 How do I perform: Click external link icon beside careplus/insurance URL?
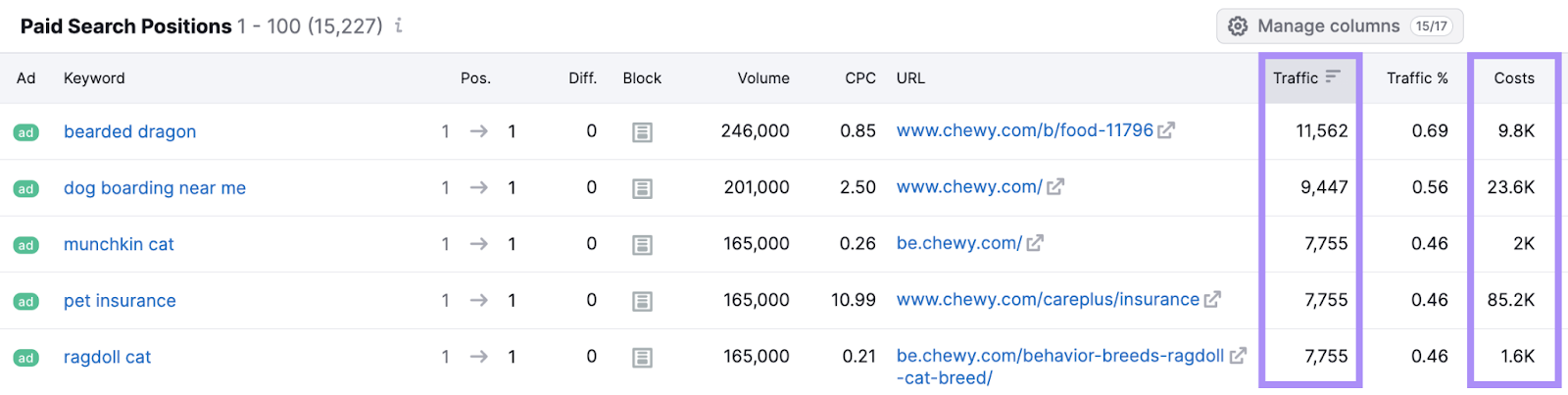point(1212,300)
